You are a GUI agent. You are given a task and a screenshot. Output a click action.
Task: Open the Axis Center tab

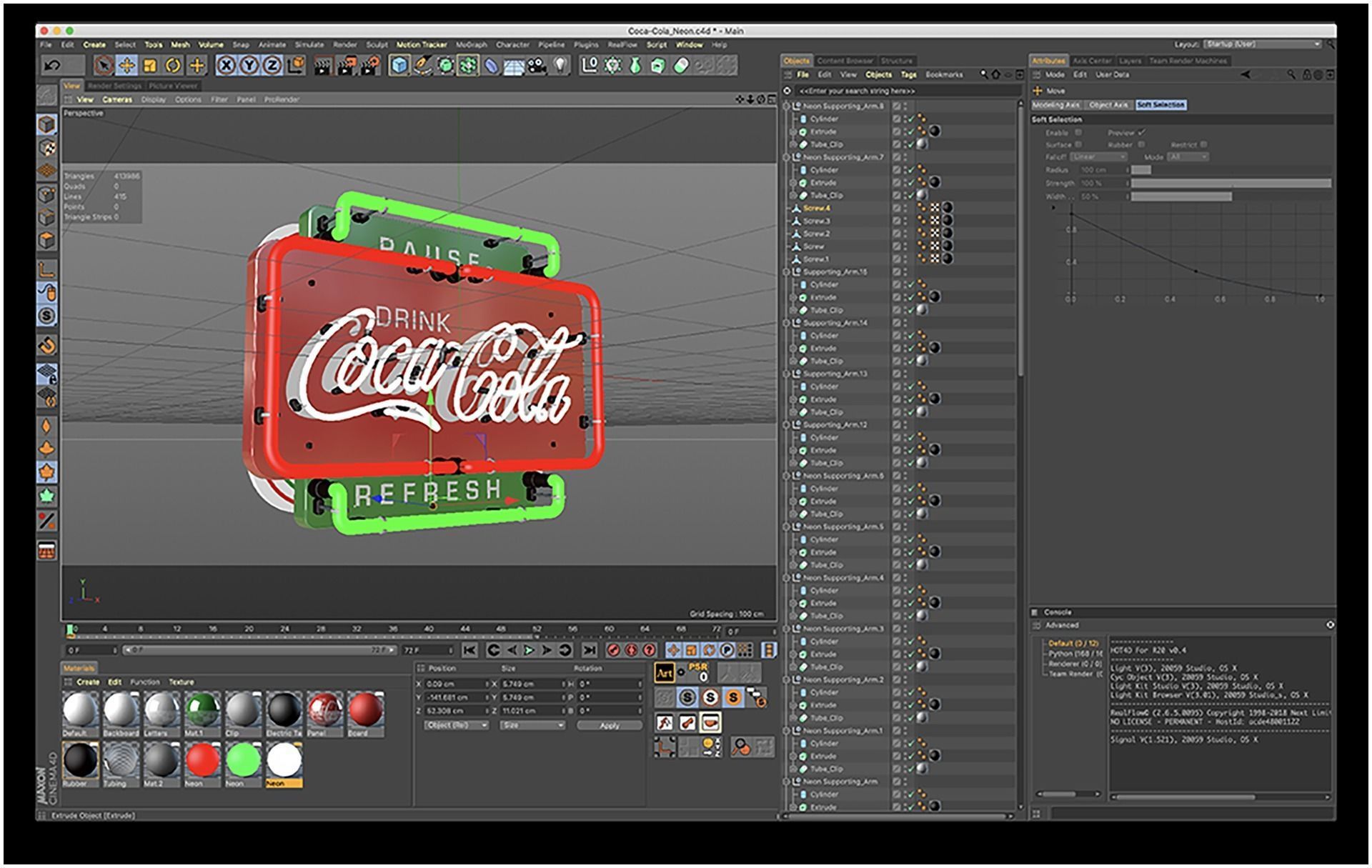[1092, 61]
